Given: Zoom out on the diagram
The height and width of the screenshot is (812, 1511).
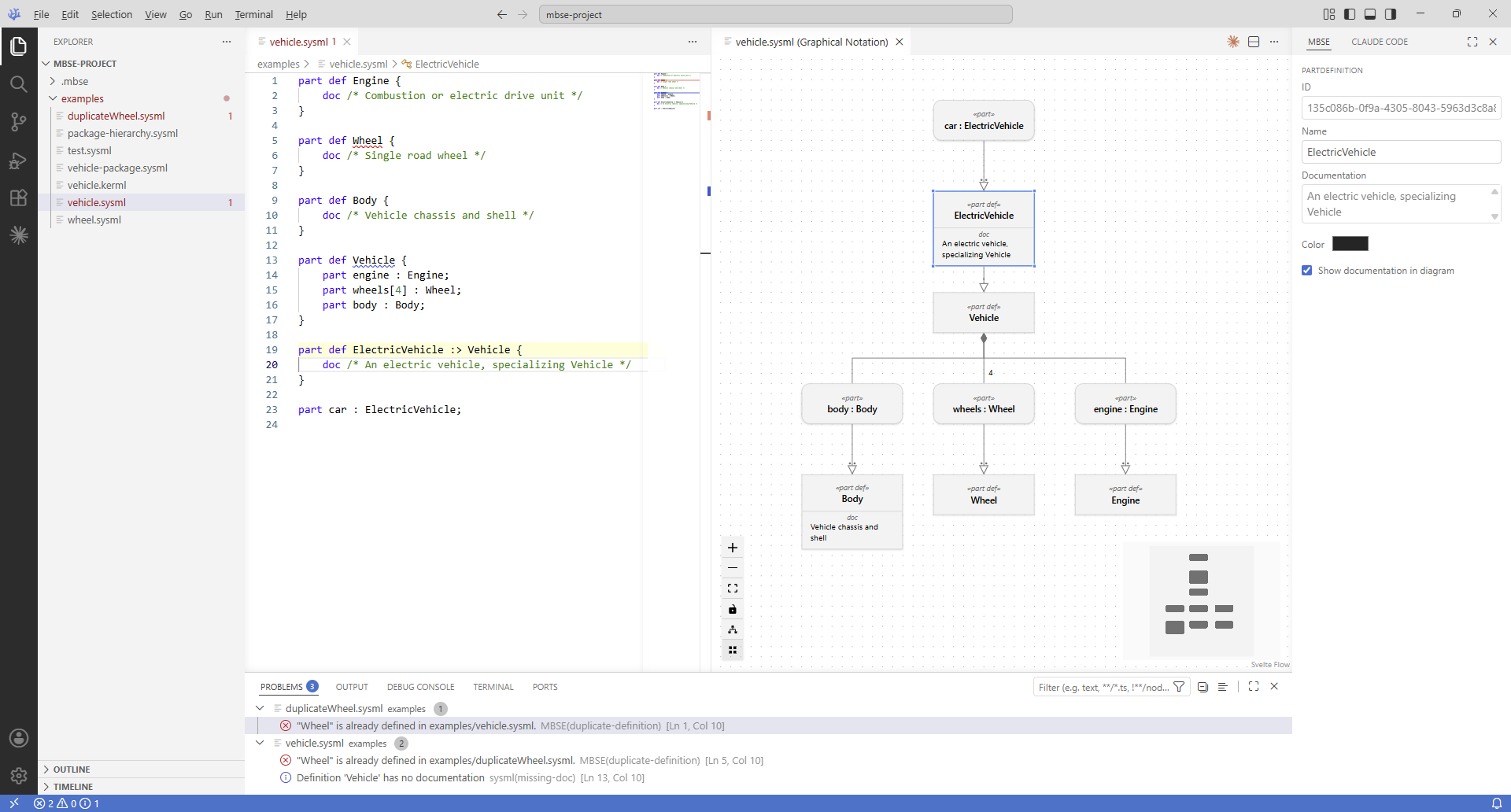Looking at the screenshot, I should pos(733,568).
